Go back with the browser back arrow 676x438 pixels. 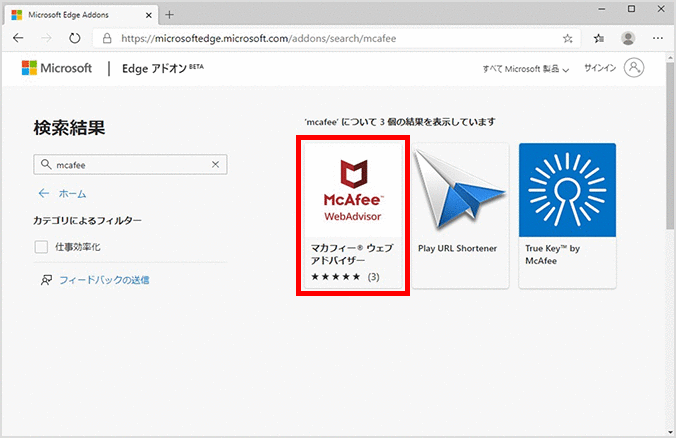coord(18,38)
